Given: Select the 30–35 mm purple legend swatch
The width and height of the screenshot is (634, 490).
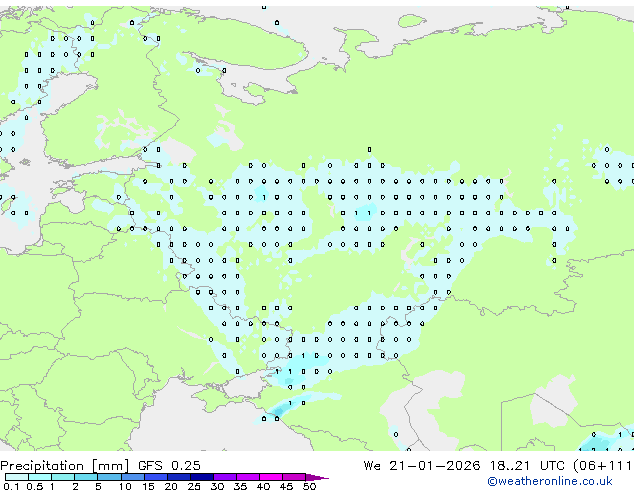Looking at the screenshot, I should pyautogui.click(x=225, y=477).
